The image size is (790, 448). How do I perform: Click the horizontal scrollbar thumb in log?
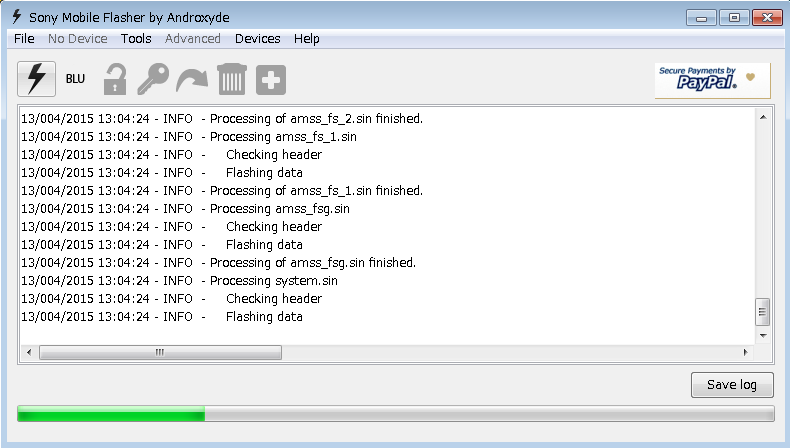tap(160, 352)
